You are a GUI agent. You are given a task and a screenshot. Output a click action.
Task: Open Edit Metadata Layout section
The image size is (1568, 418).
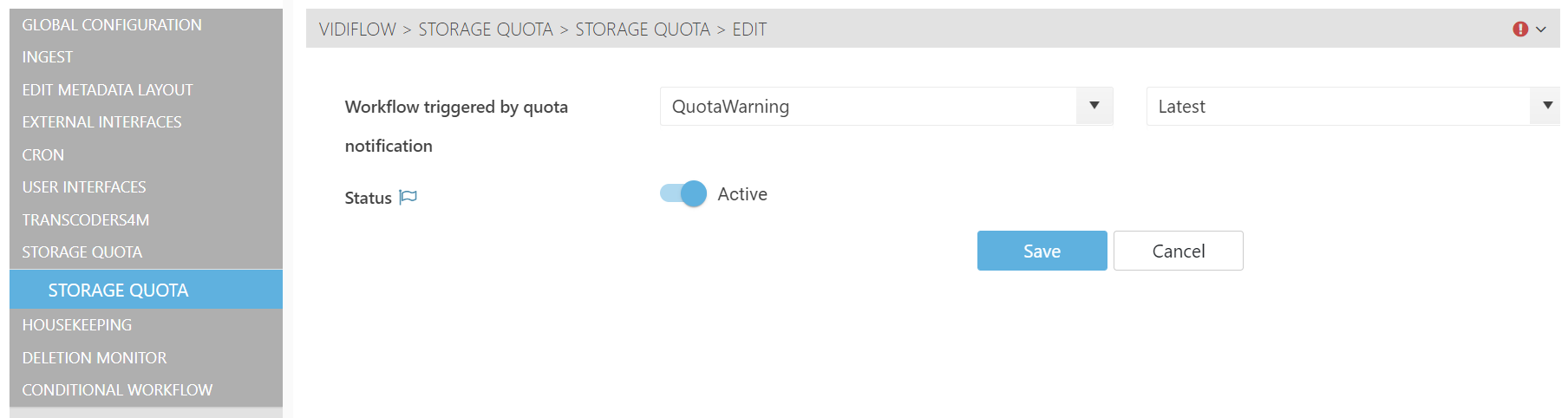click(x=108, y=90)
